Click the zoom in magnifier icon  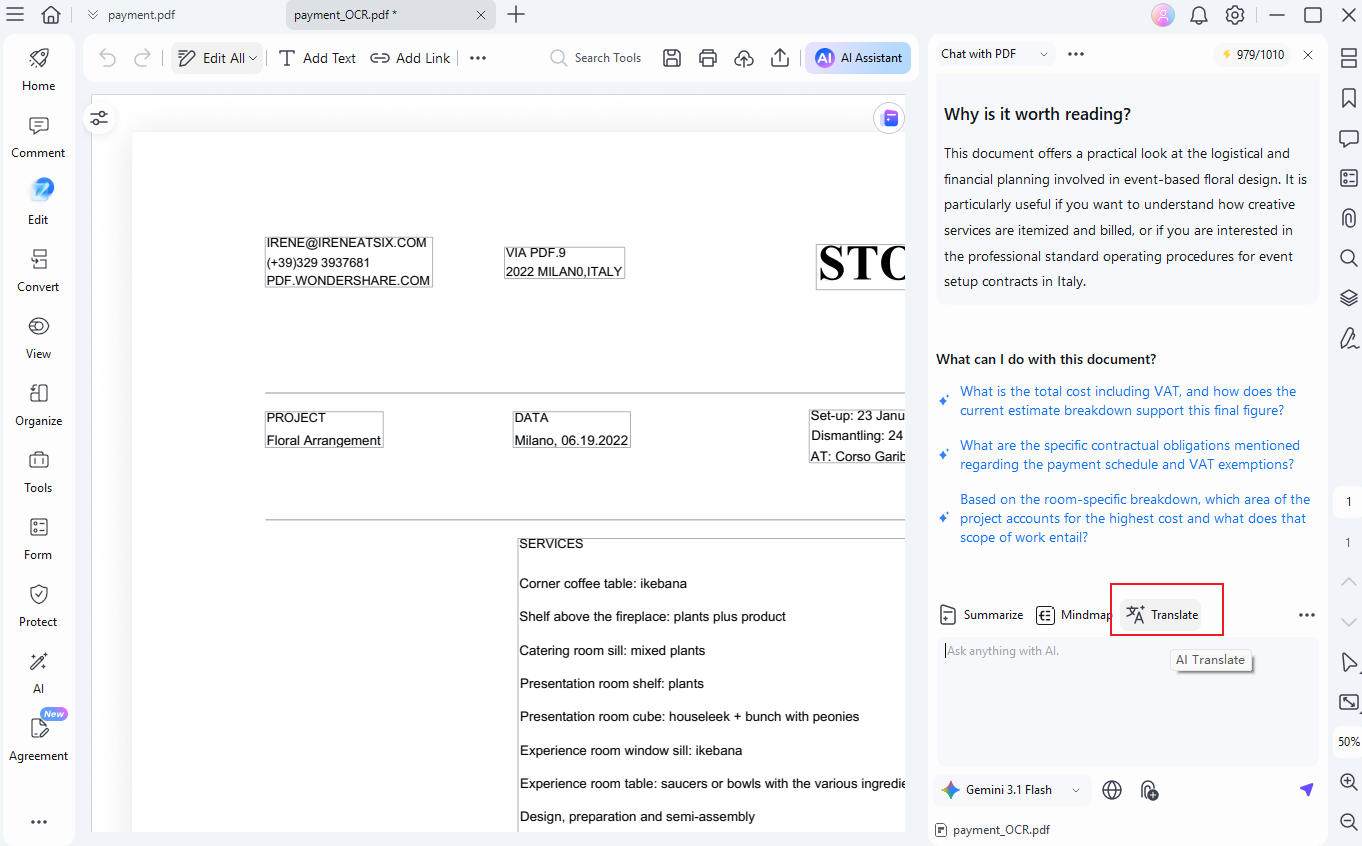(x=1348, y=782)
